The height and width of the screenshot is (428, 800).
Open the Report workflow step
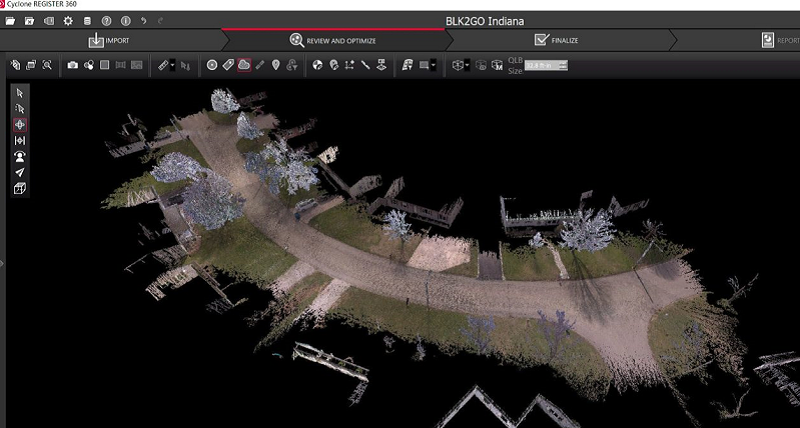pos(780,40)
